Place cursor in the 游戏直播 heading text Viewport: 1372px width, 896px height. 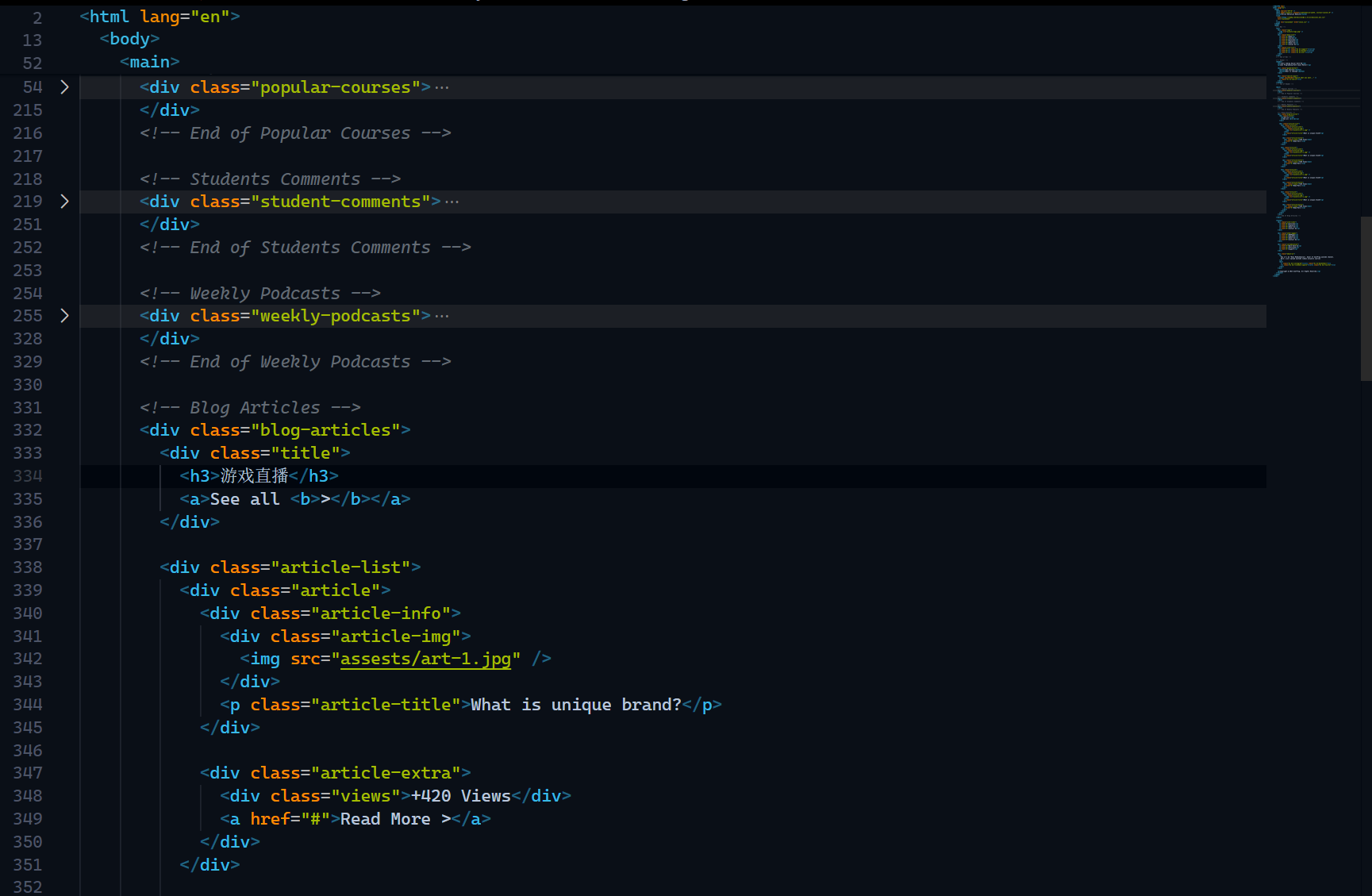point(254,475)
